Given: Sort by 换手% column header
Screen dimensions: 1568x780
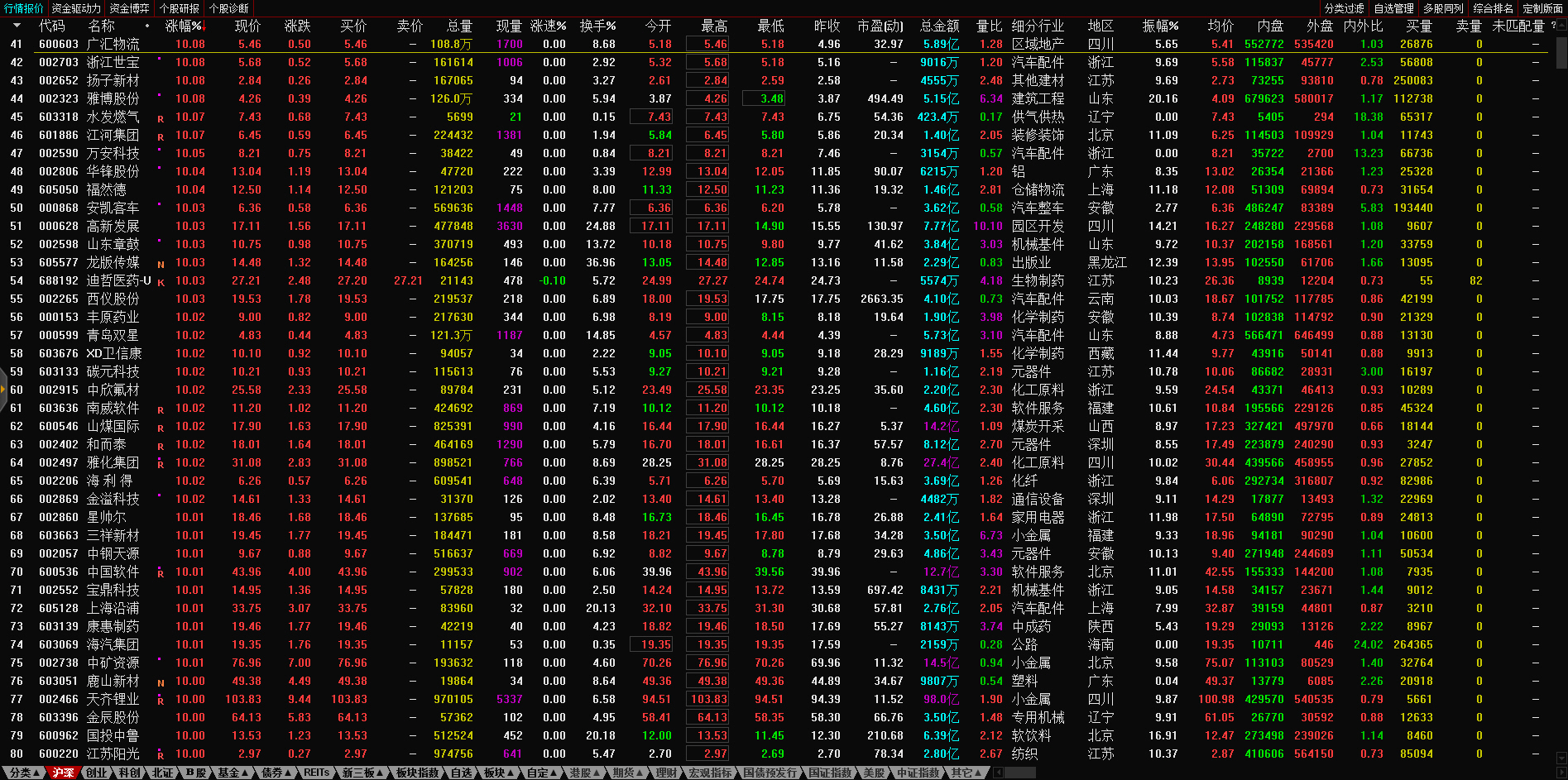Looking at the screenshot, I should tap(597, 26).
